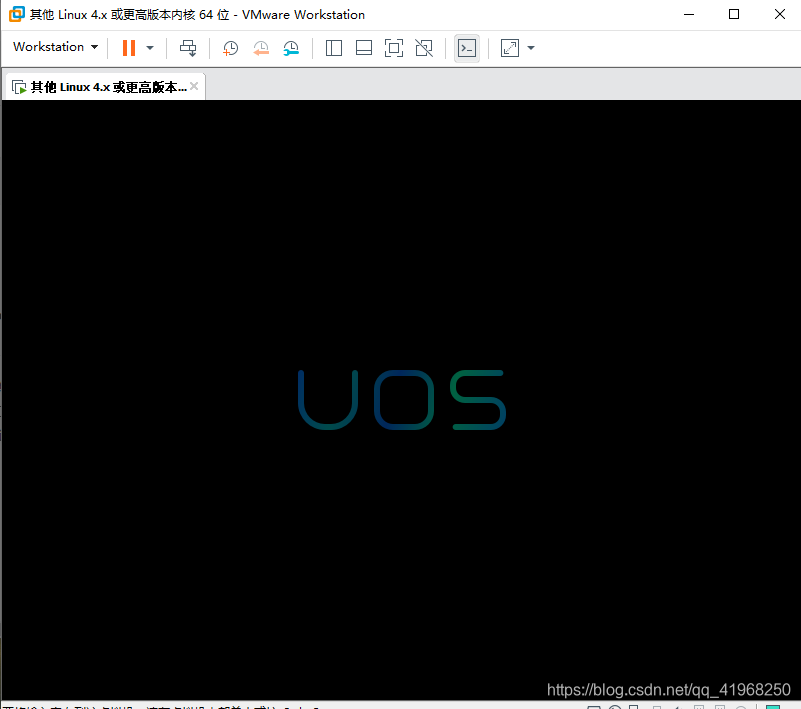Viewport: 801px width, 709px height.
Task: Close the VMware Workstation window
Action: [x=780, y=14]
